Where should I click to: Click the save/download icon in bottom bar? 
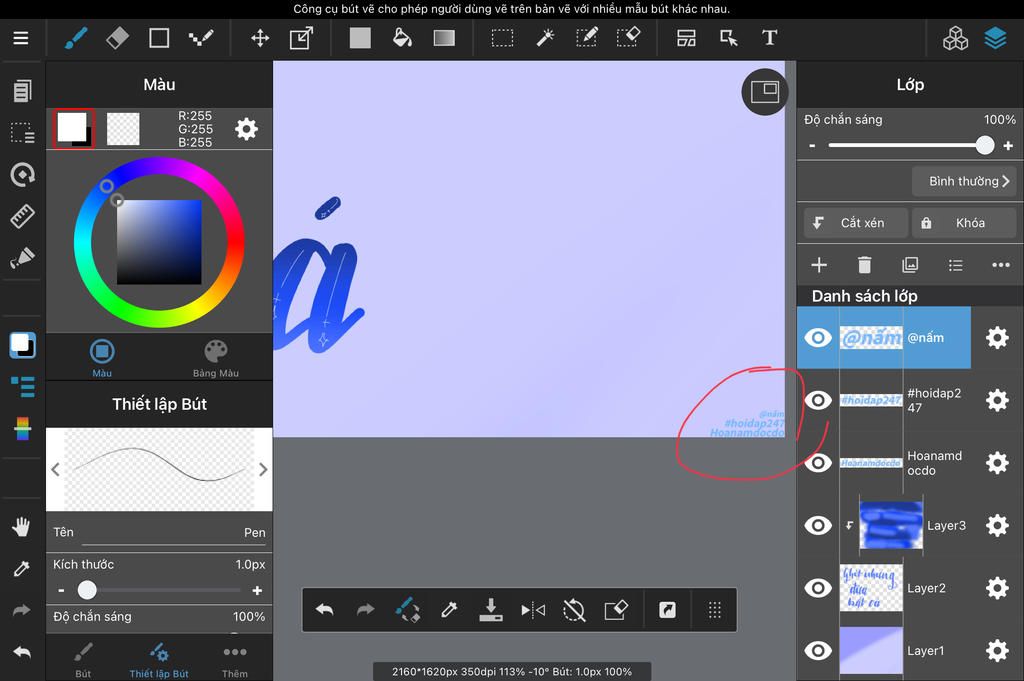[x=490, y=610]
